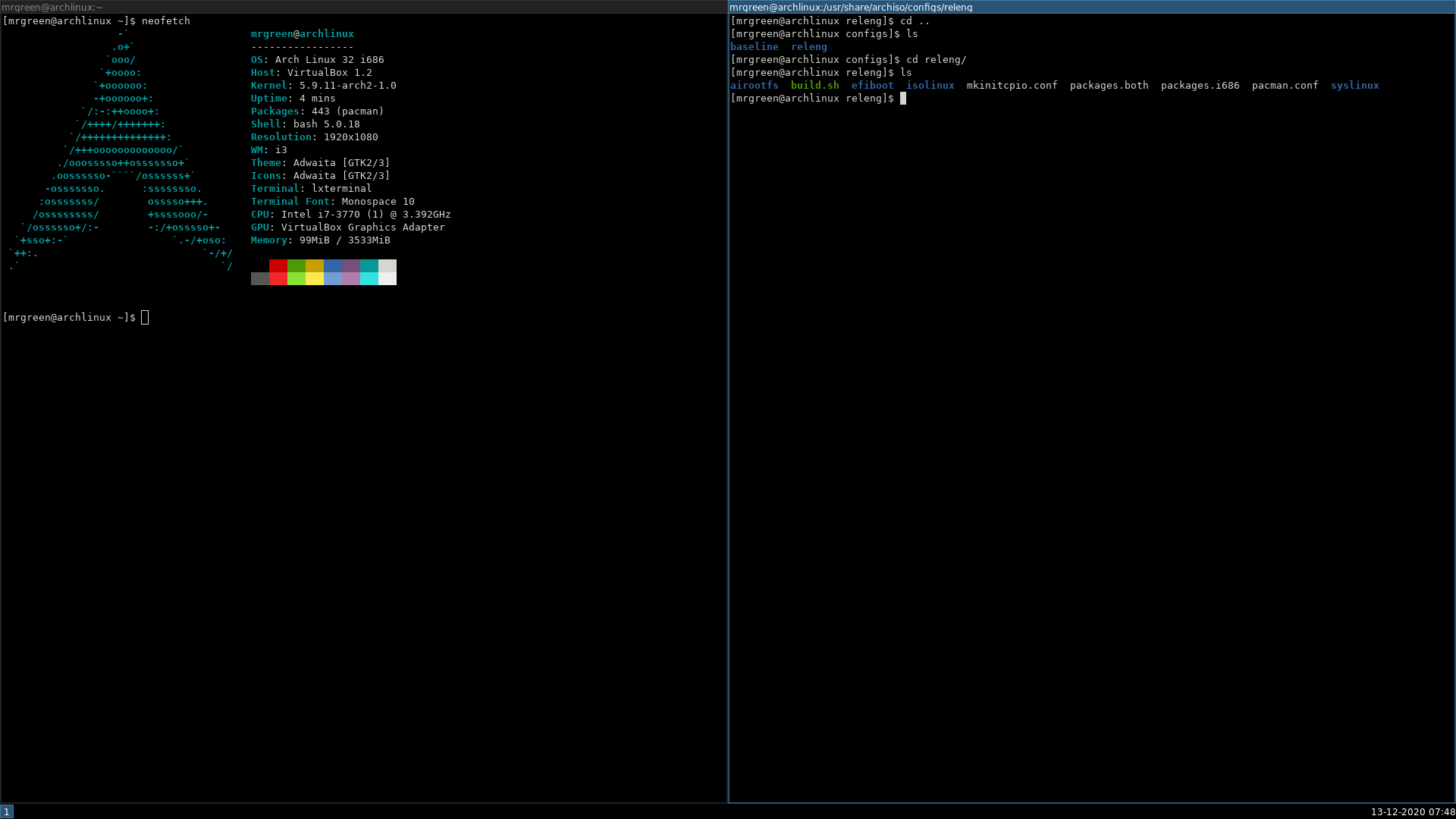This screenshot has height=819, width=1456.
Task: Click the isolinux directory in ls output
Action: click(x=930, y=86)
